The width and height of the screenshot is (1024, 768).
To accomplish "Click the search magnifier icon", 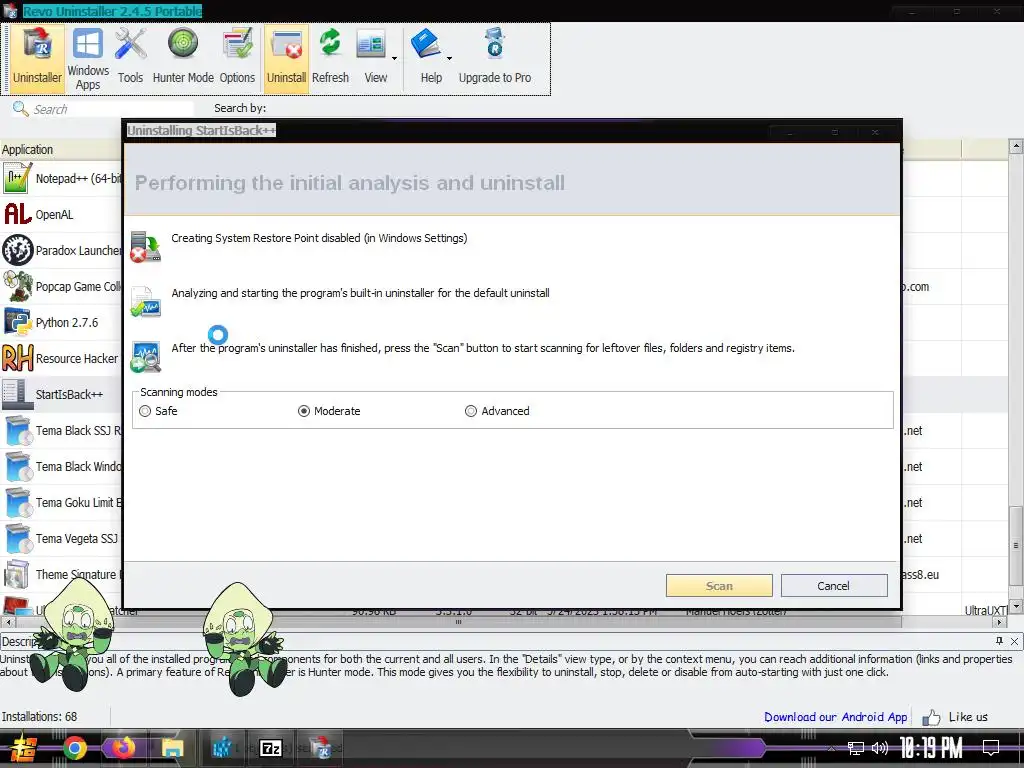I will pos(20,108).
